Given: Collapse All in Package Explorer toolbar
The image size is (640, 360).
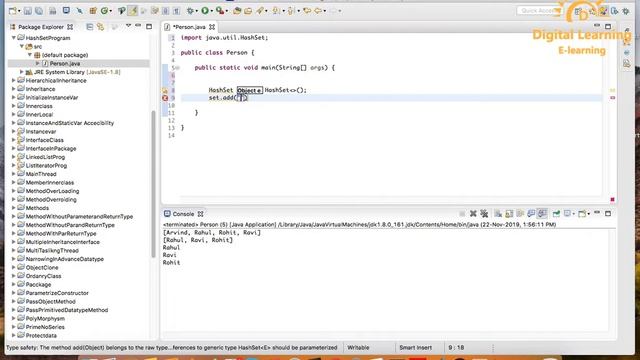Looking at the screenshot, I should 89,27.
